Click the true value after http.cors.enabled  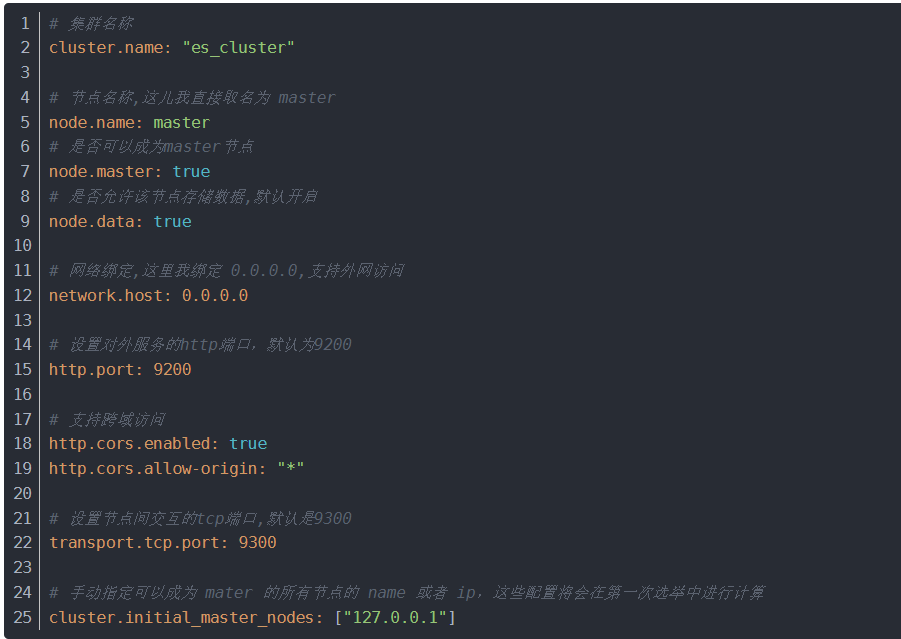[248, 444]
